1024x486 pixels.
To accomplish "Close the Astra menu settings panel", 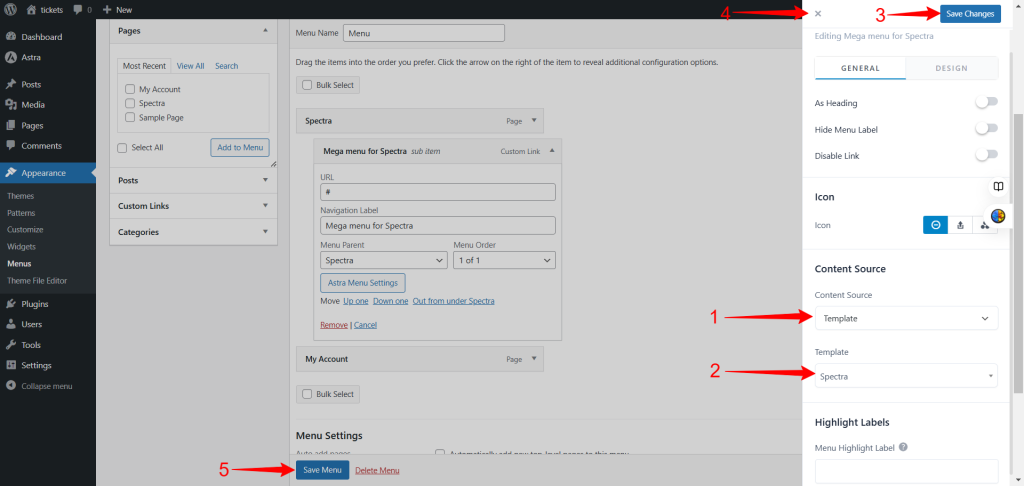I will (x=818, y=14).
